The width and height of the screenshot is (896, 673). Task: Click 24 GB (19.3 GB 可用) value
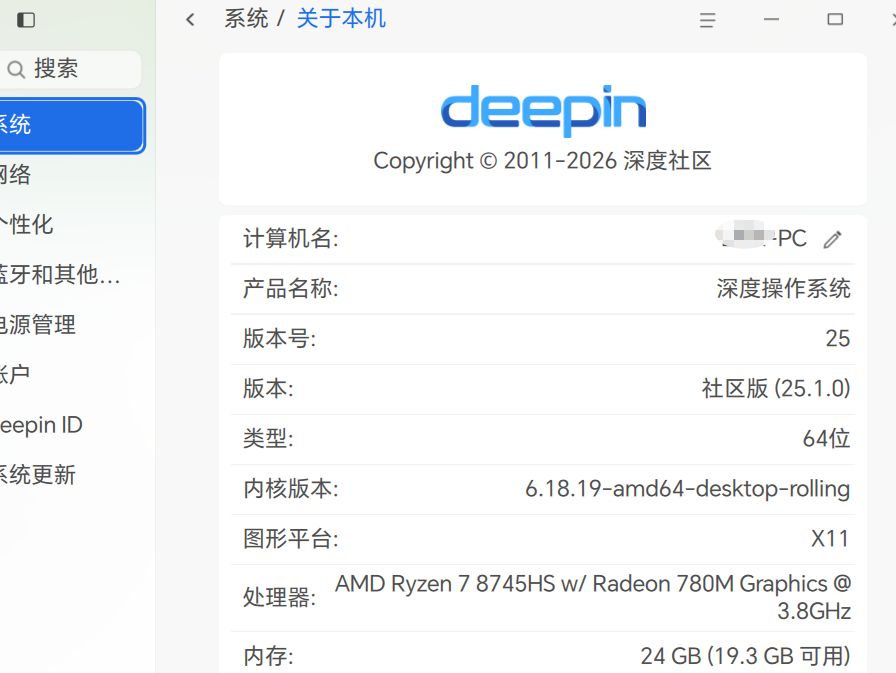pyautogui.click(x=745, y=656)
